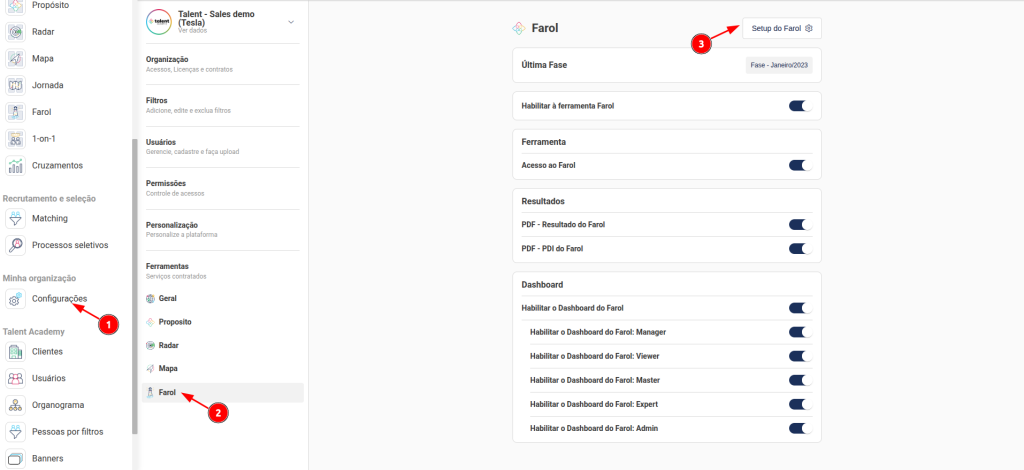Open Cruzamentos chart icon

(16, 165)
